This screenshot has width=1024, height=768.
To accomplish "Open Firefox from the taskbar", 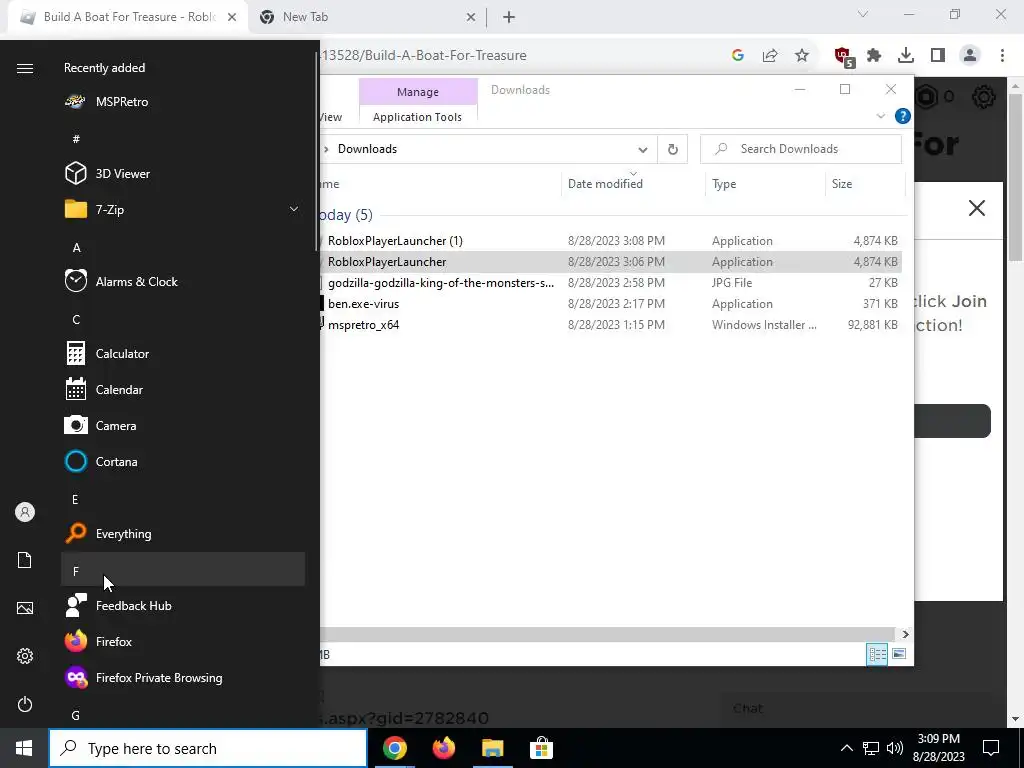I will tap(444, 748).
